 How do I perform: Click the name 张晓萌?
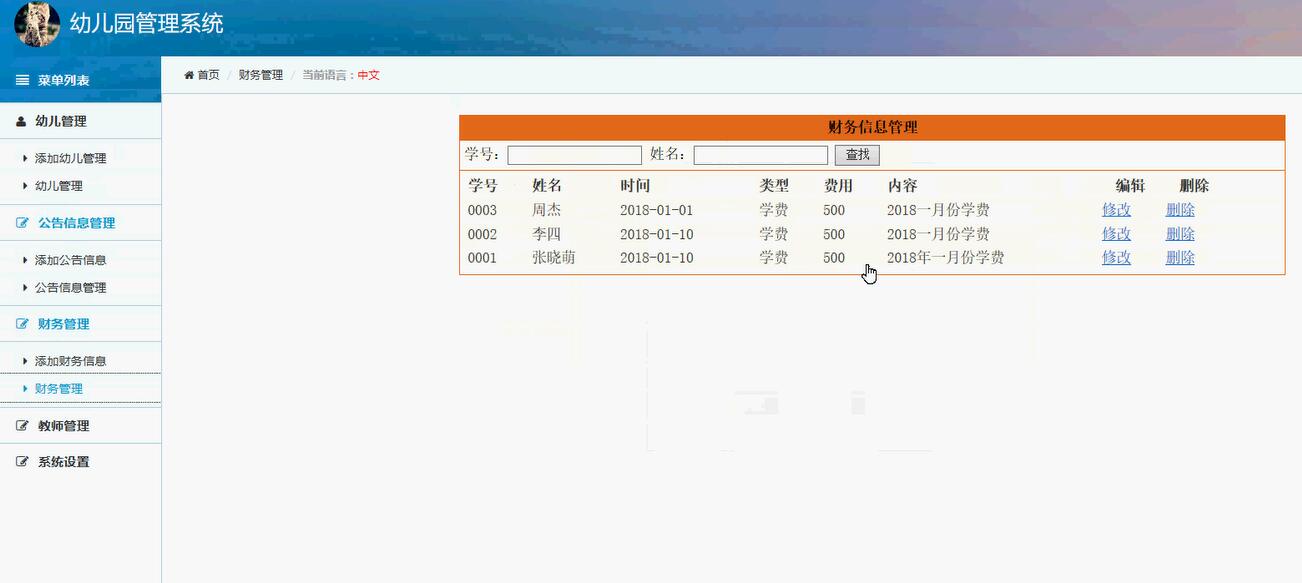(x=554, y=258)
